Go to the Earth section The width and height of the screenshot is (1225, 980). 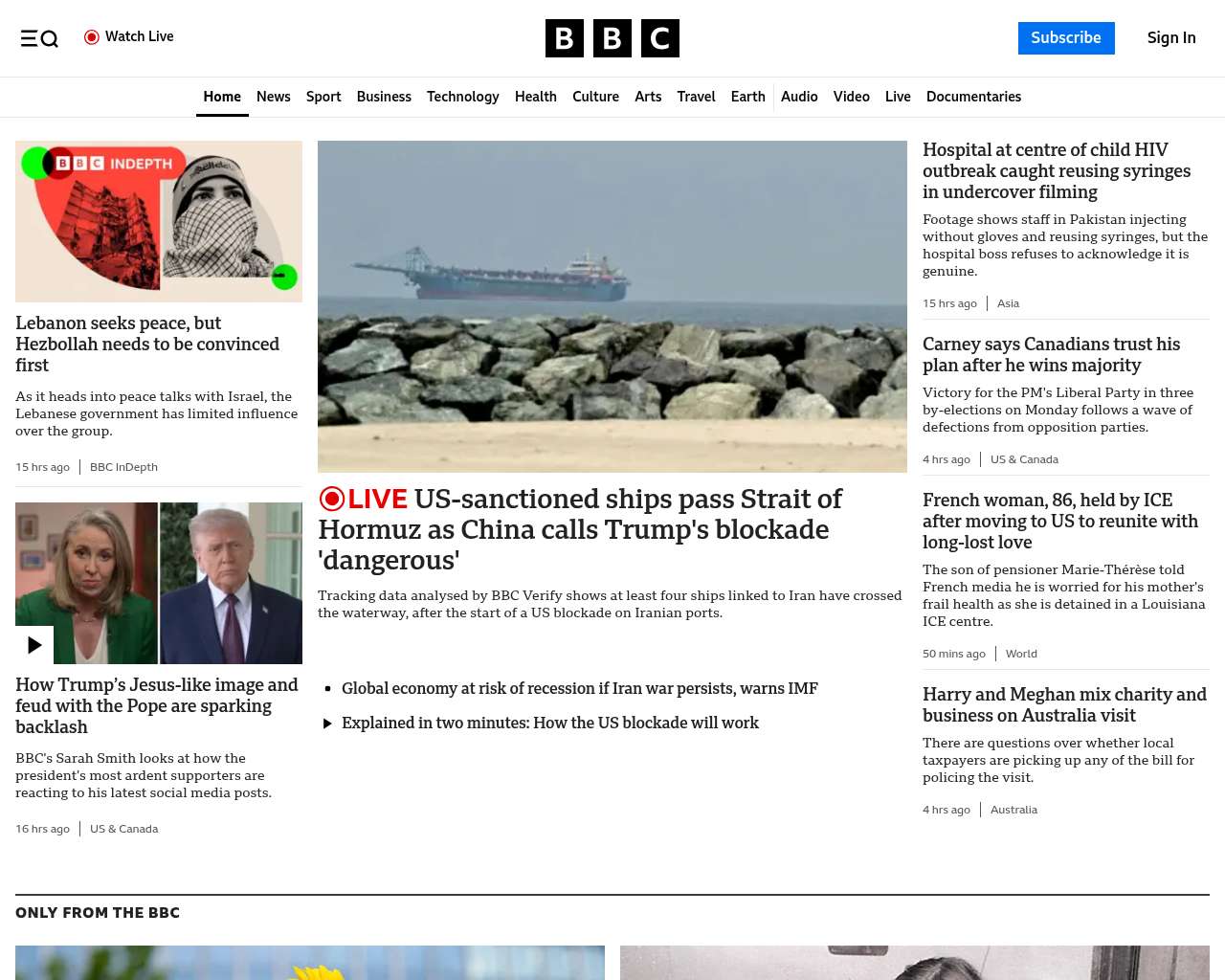747,97
